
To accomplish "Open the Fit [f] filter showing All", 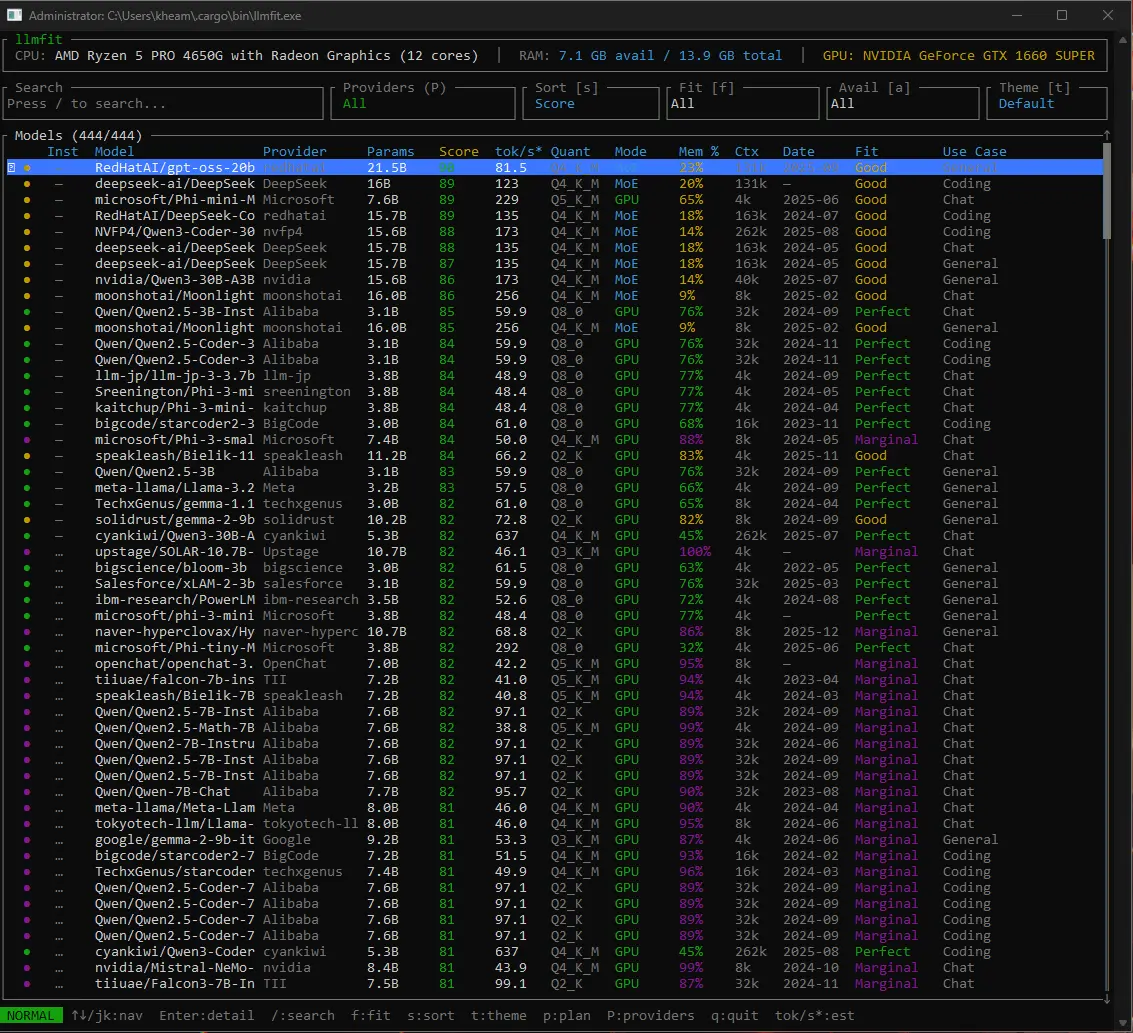I will tap(744, 103).
